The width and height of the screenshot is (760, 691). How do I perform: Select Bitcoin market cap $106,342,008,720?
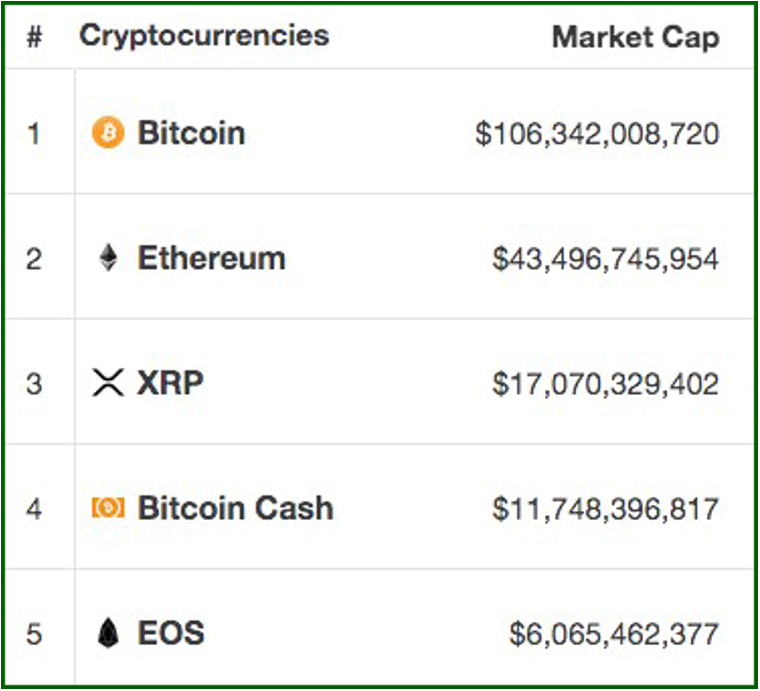(597, 134)
